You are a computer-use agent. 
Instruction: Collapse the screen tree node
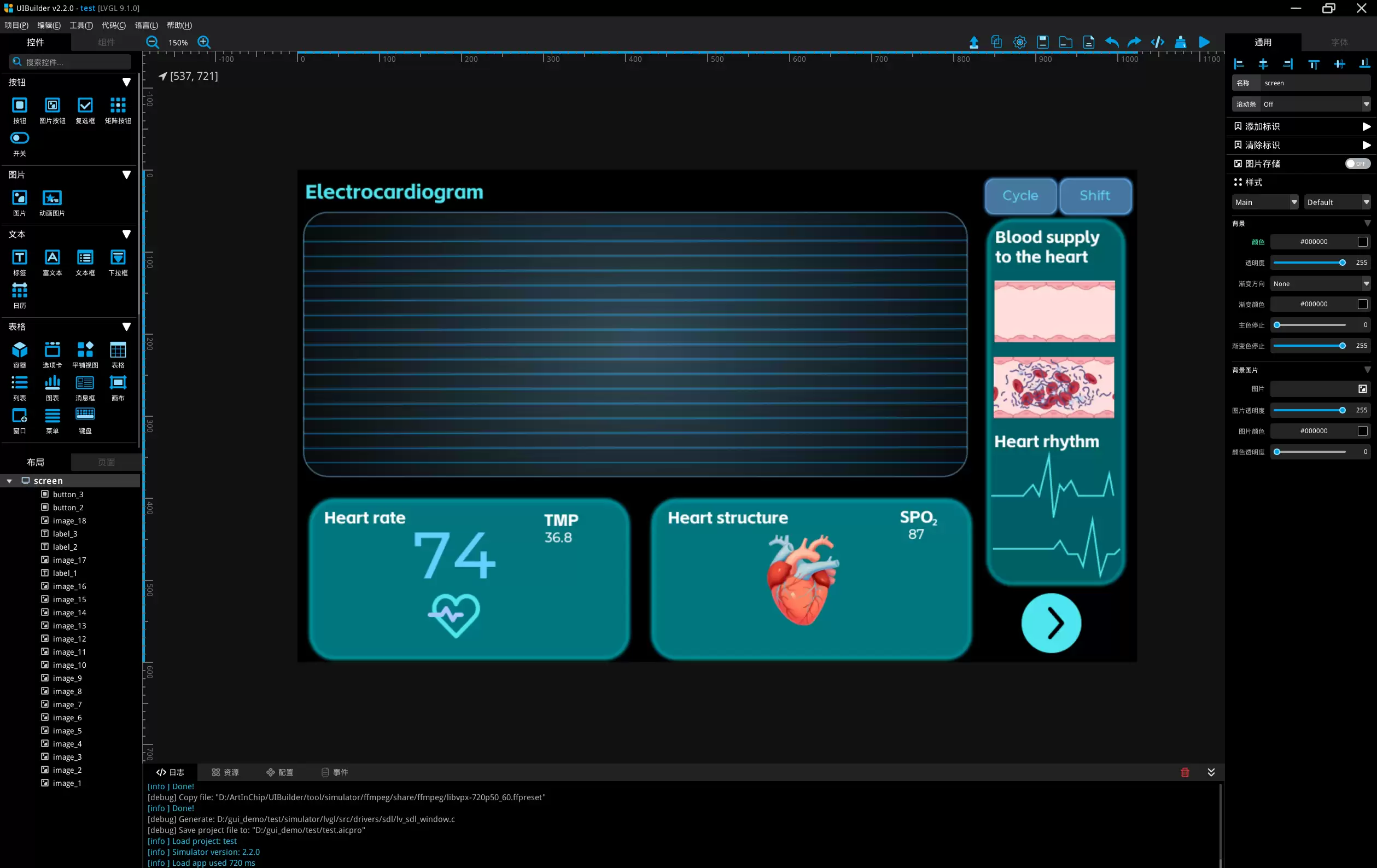(x=9, y=481)
